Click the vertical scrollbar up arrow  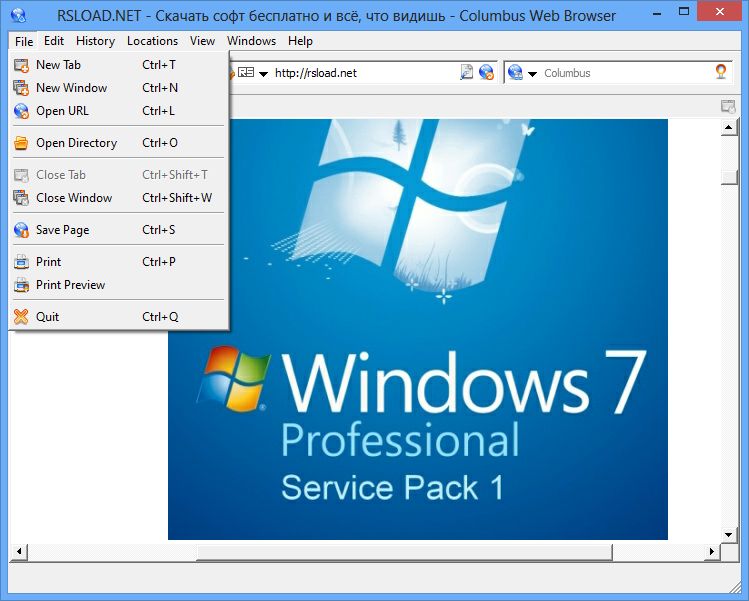tap(728, 128)
